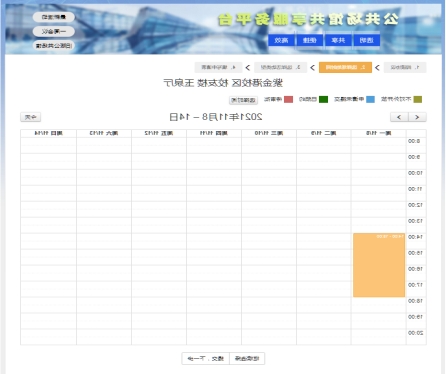This screenshot has height=374, width=446.
Task: Select the orange 14:00-18:00 booking block
Action: pos(379,265)
